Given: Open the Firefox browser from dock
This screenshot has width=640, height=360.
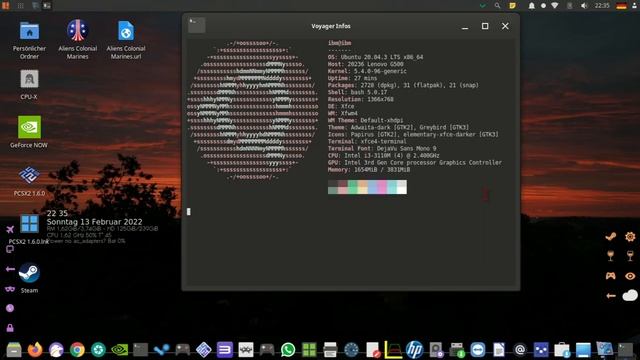Looking at the screenshot, I should point(35,350).
